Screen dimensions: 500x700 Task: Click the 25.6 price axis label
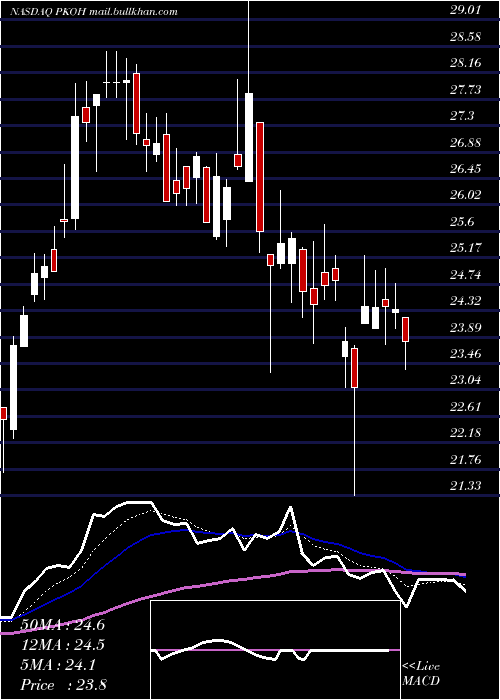point(462,222)
